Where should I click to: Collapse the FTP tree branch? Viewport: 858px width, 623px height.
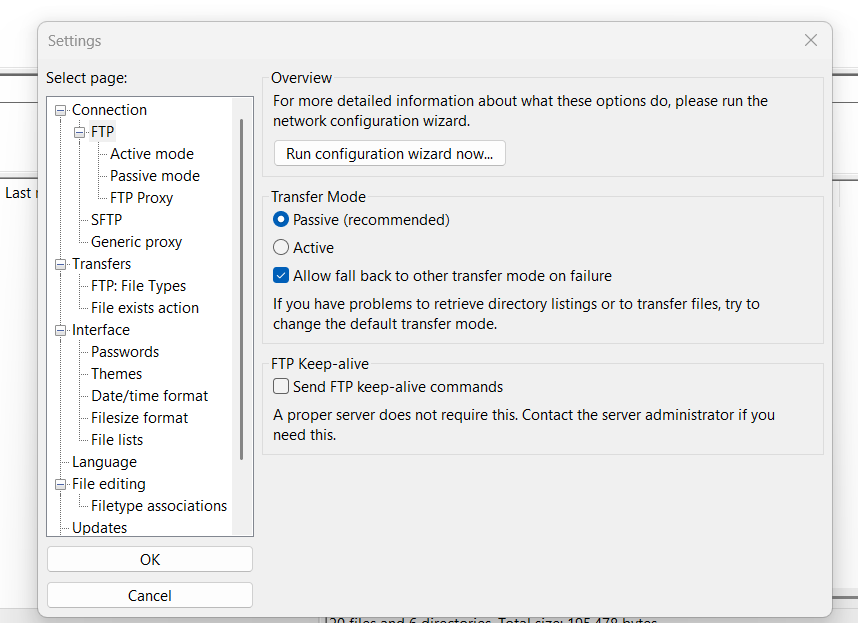pyautogui.click(x=79, y=131)
